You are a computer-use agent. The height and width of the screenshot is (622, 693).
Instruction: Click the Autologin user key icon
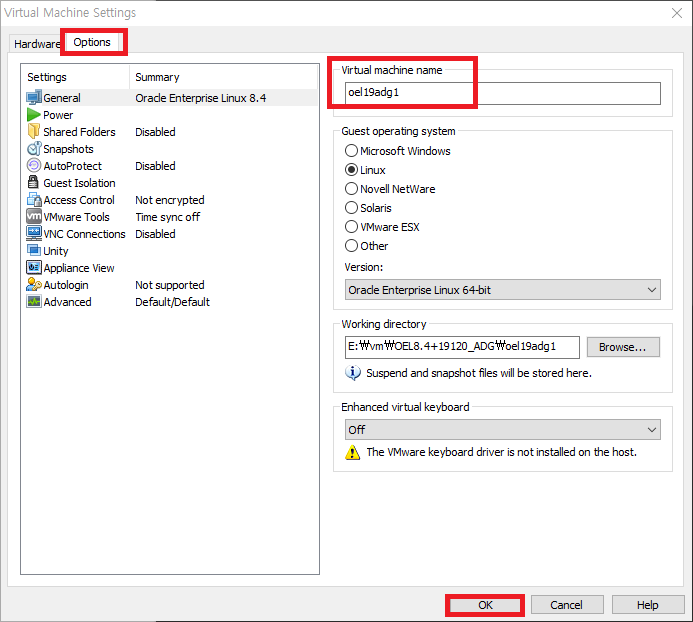(x=34, y=285)
